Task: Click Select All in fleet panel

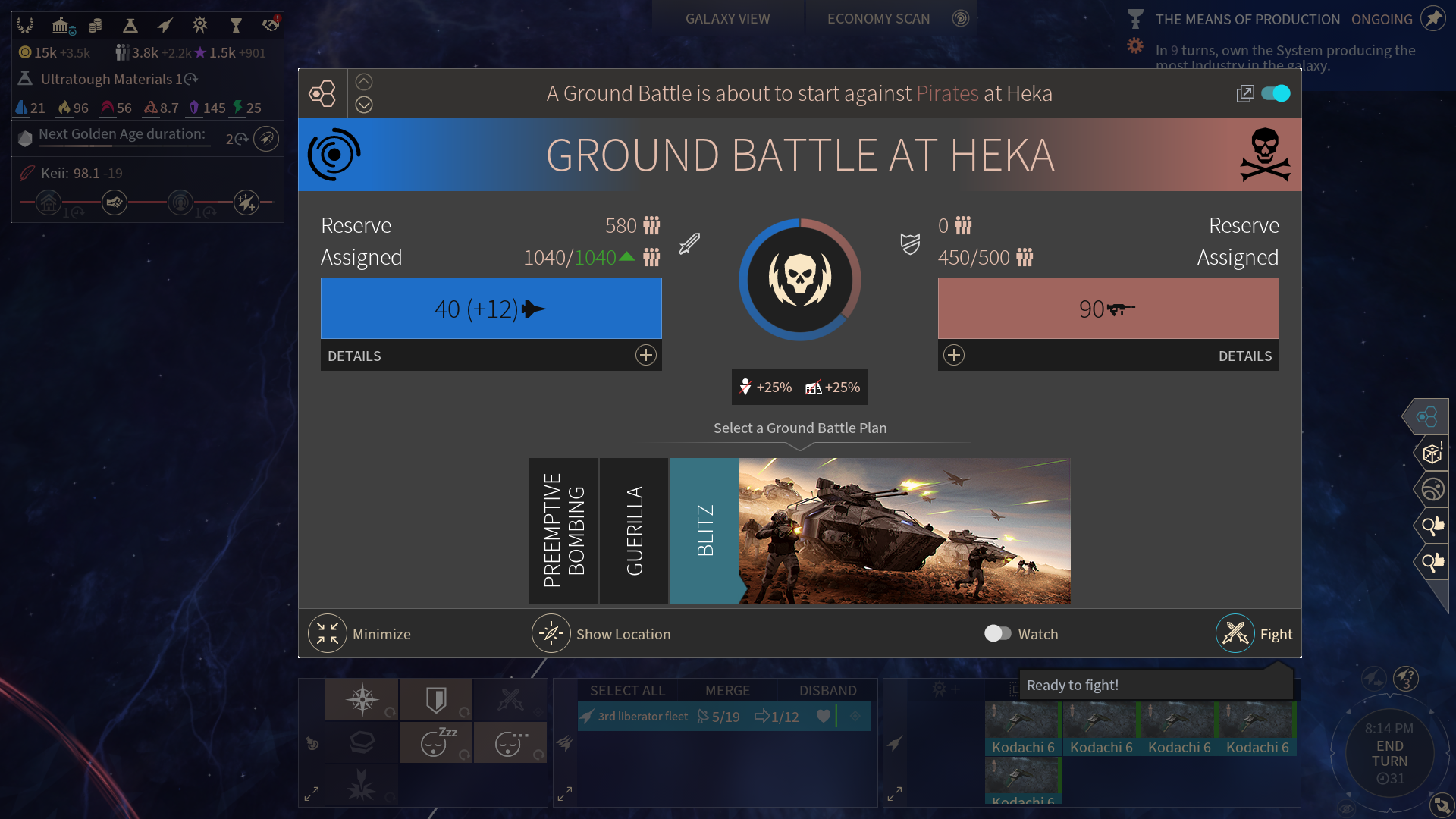Action: pyautogui.click(x=627, y=690)
